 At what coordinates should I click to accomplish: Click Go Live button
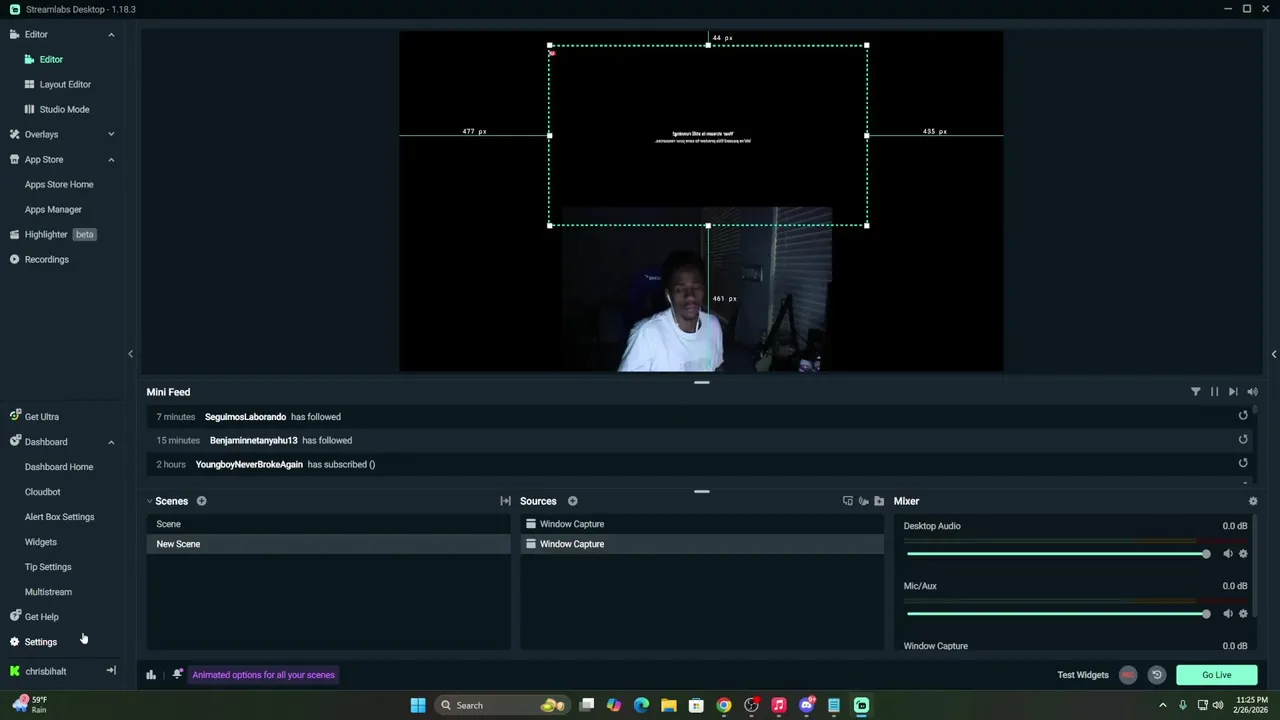coord(1217,675)
